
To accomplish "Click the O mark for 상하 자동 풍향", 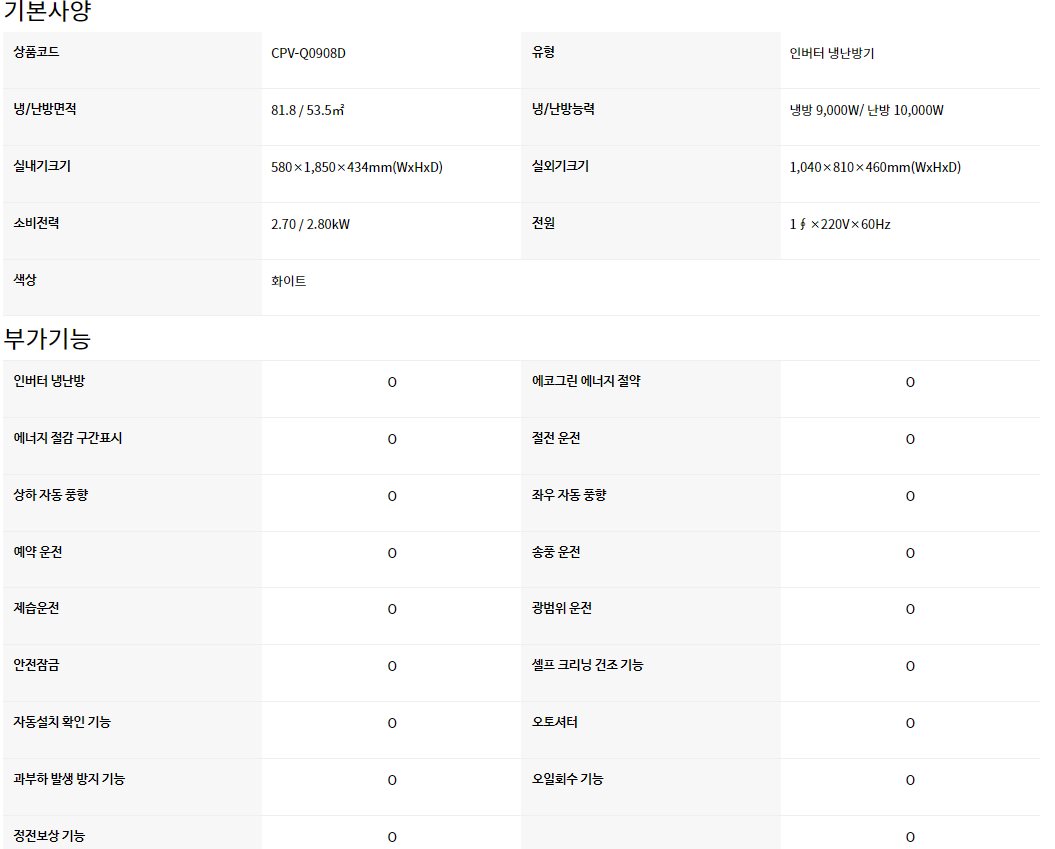I will 392,496.
